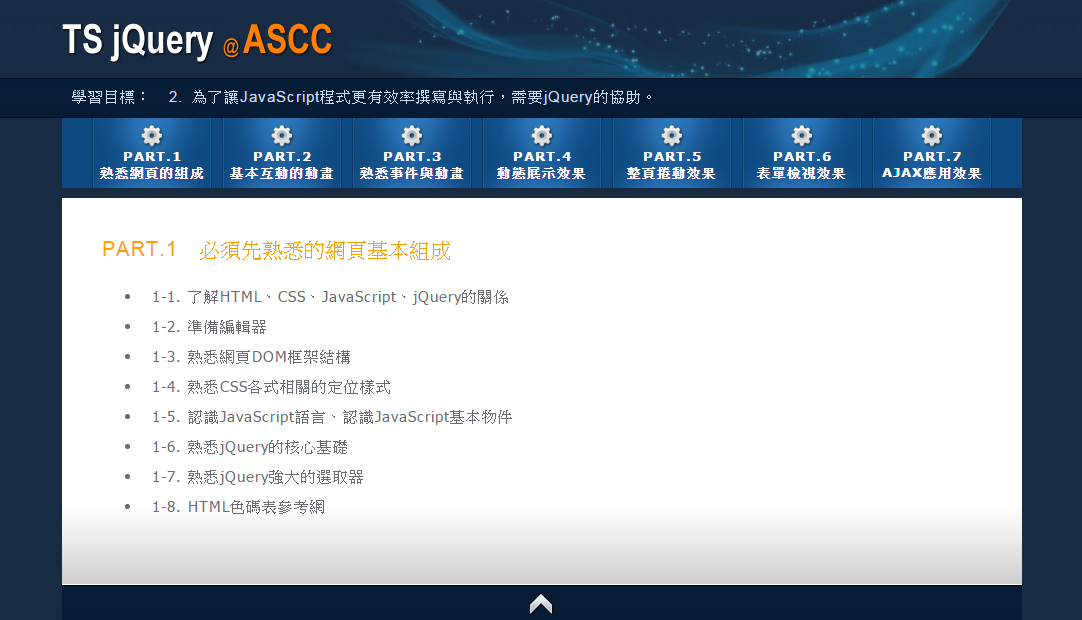
Task: Click the gear icon above PART.2
Action: click(x=282, y=135)
